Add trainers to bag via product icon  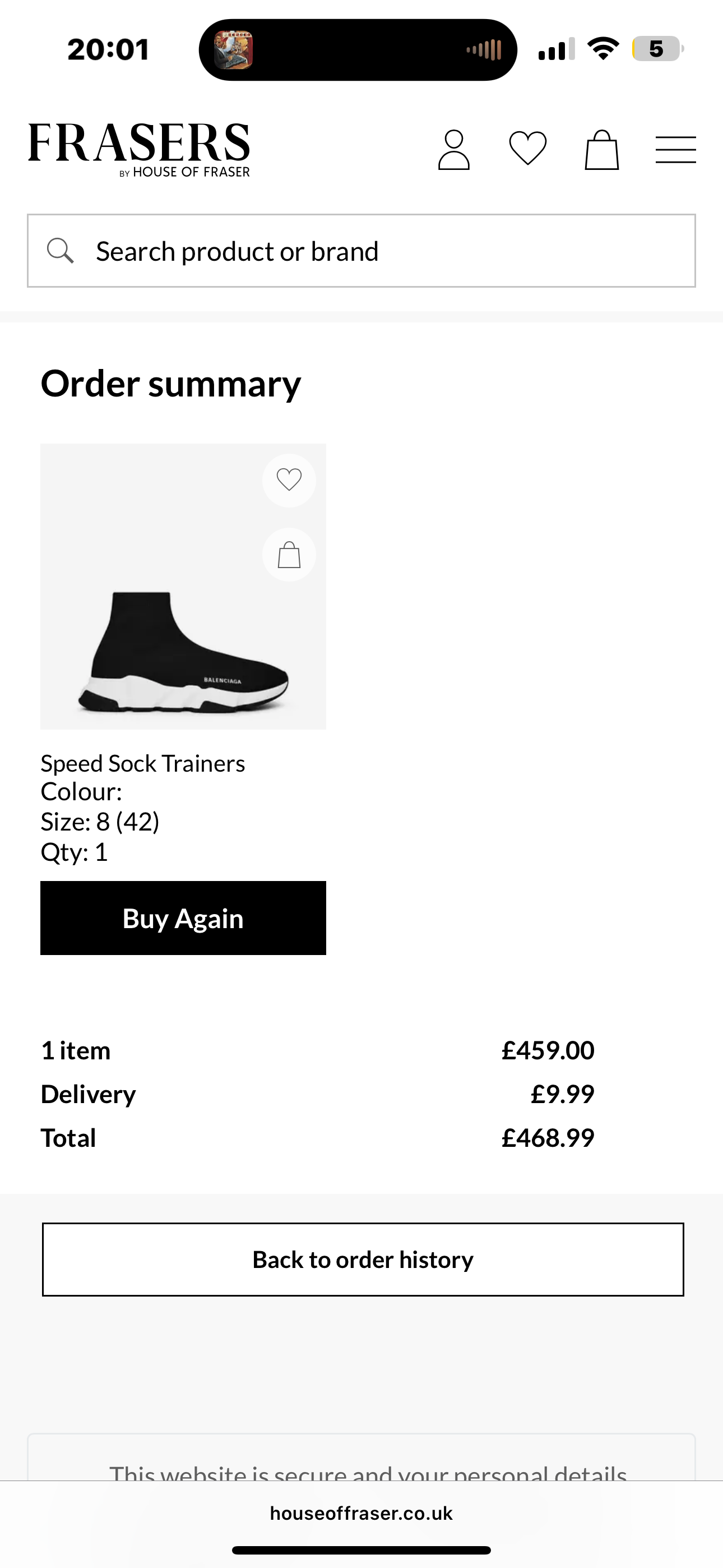click(x=289, y=555)
